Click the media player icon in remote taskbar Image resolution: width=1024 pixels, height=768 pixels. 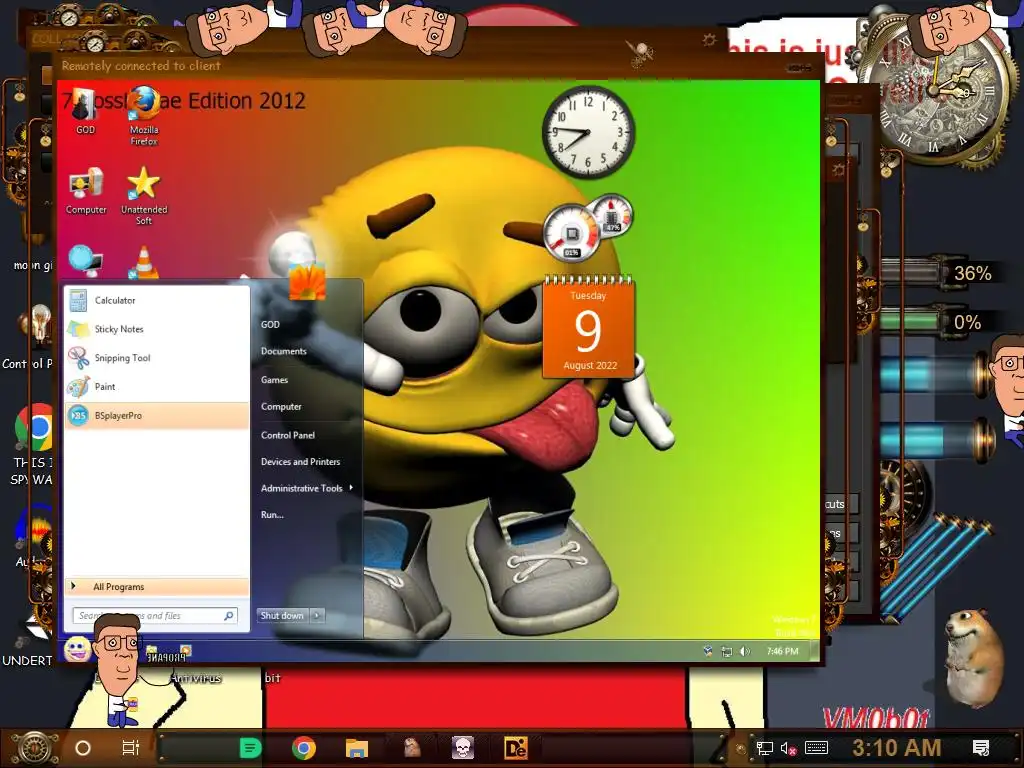point(185,650)
